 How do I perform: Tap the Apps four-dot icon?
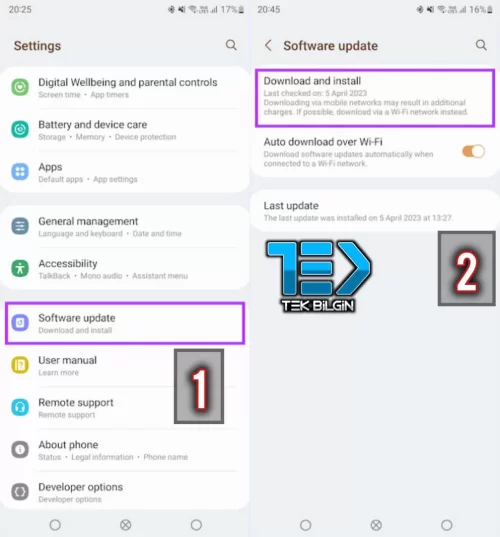(20, 172)
